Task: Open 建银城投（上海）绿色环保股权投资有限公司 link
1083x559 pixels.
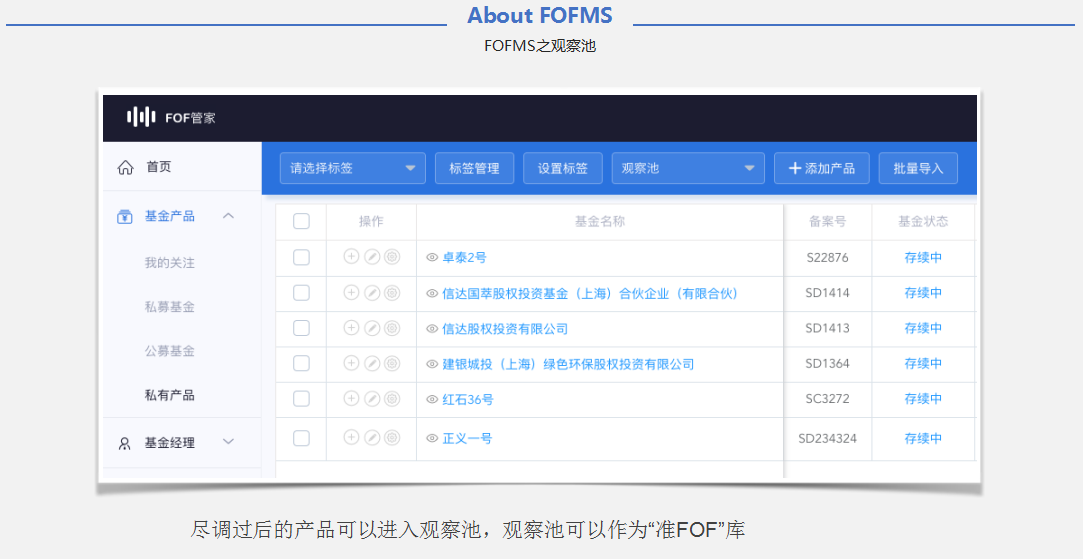Action: coord(568,364)
